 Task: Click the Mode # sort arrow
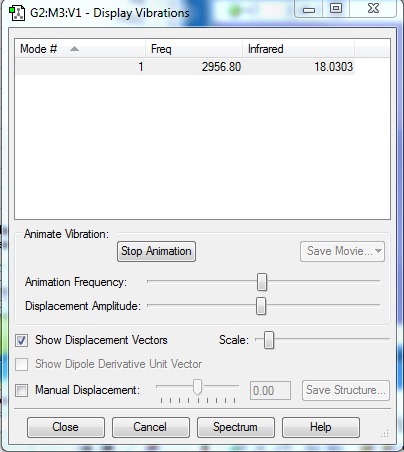(74, 49)
